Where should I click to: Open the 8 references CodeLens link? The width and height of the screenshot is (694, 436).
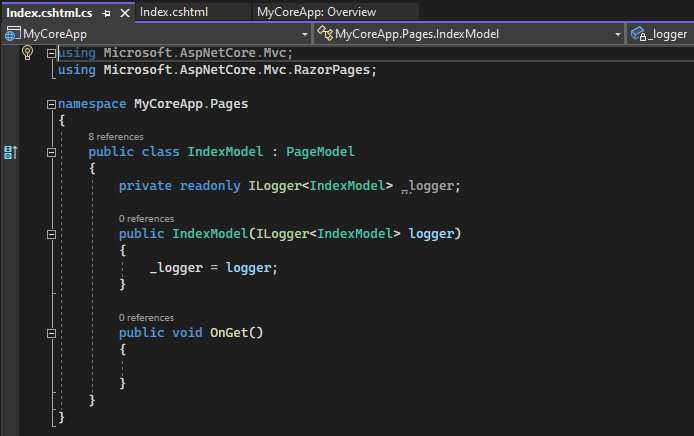(x=116, y=137)
